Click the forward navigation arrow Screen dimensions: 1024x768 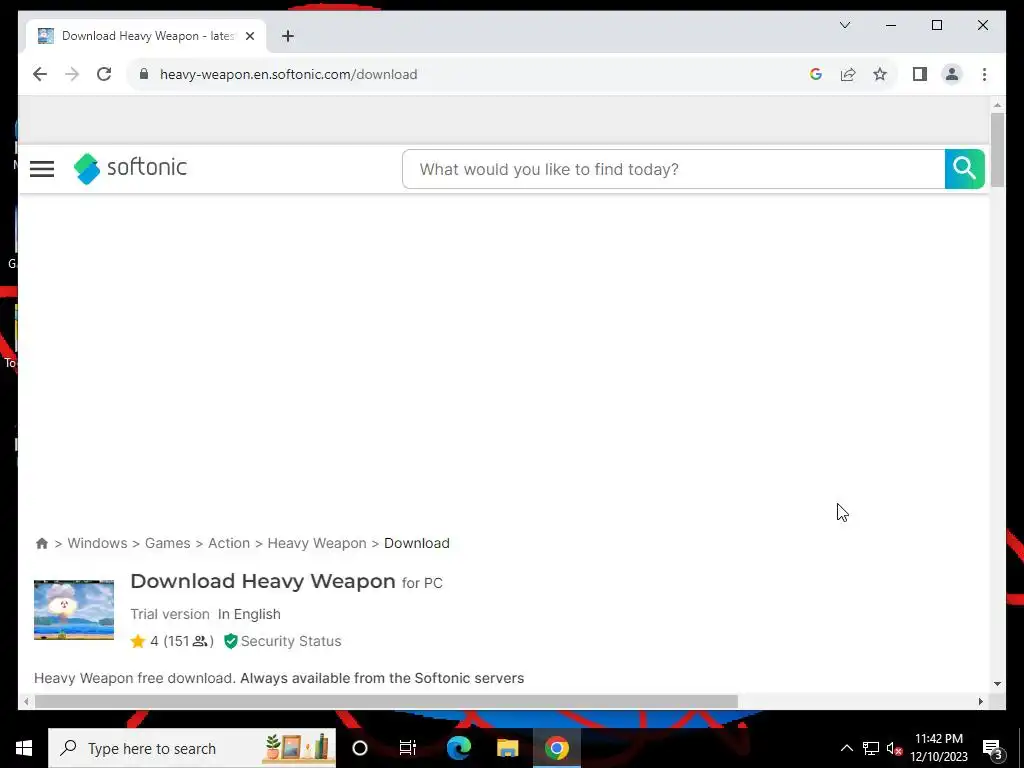tap(72, 74)
